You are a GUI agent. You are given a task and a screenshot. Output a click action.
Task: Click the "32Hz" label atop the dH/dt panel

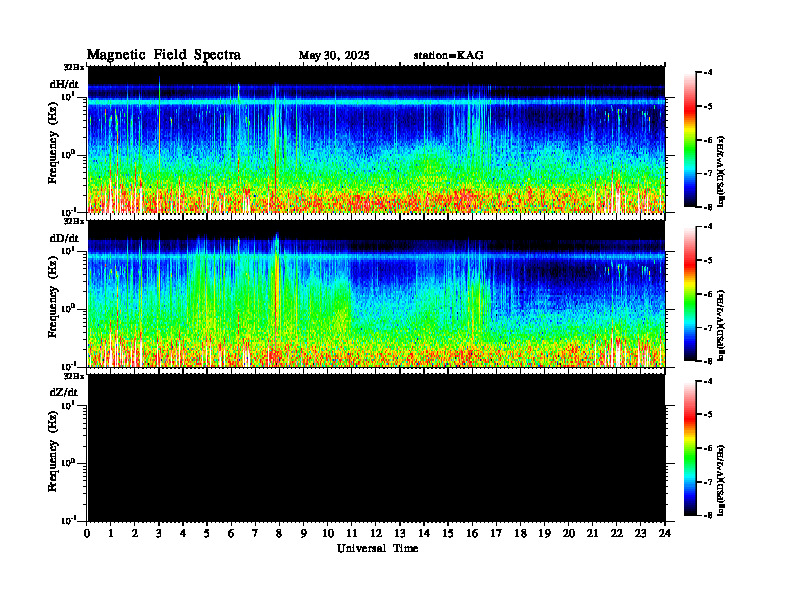click(x=74, y=67)
